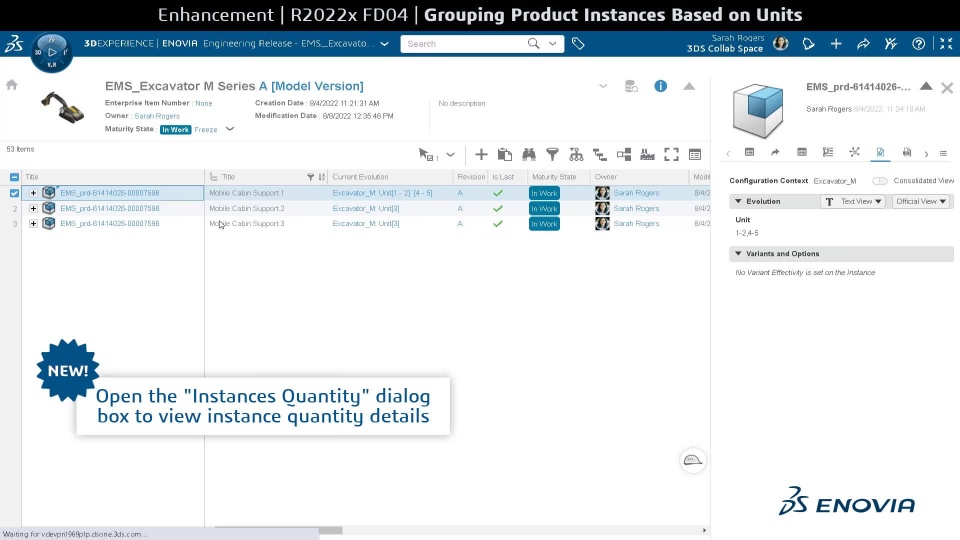Select the active configuration document tab
Screen dimensions: 960x540
click(880, 152)
